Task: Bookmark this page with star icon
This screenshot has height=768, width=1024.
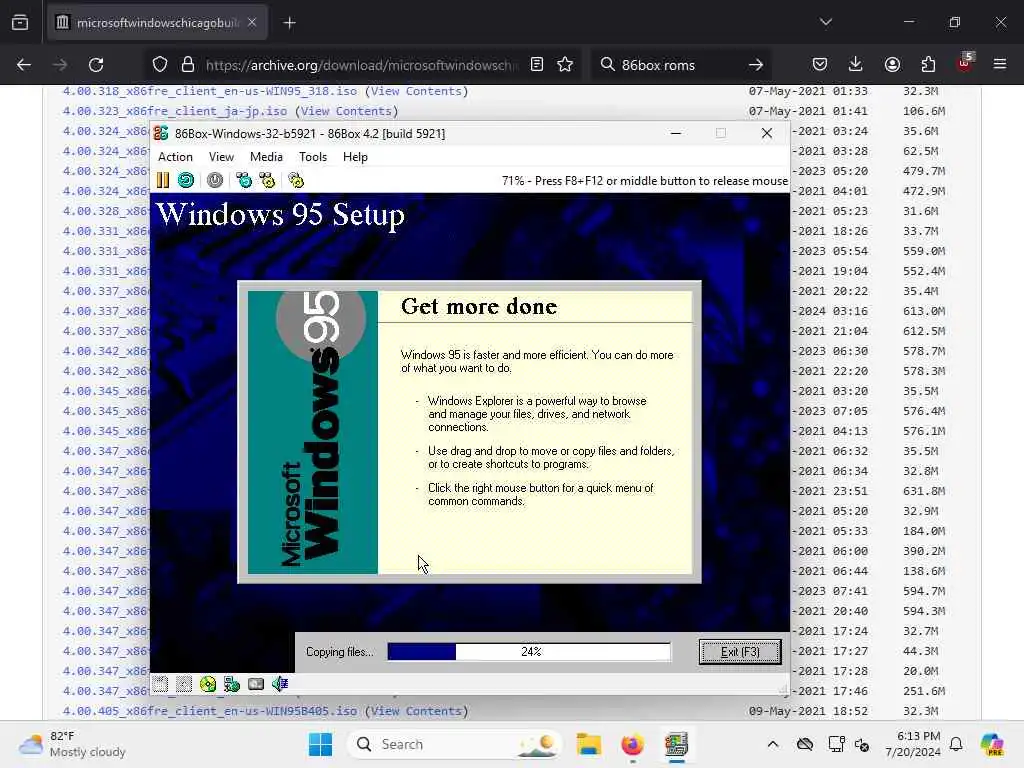Action: 565,65
